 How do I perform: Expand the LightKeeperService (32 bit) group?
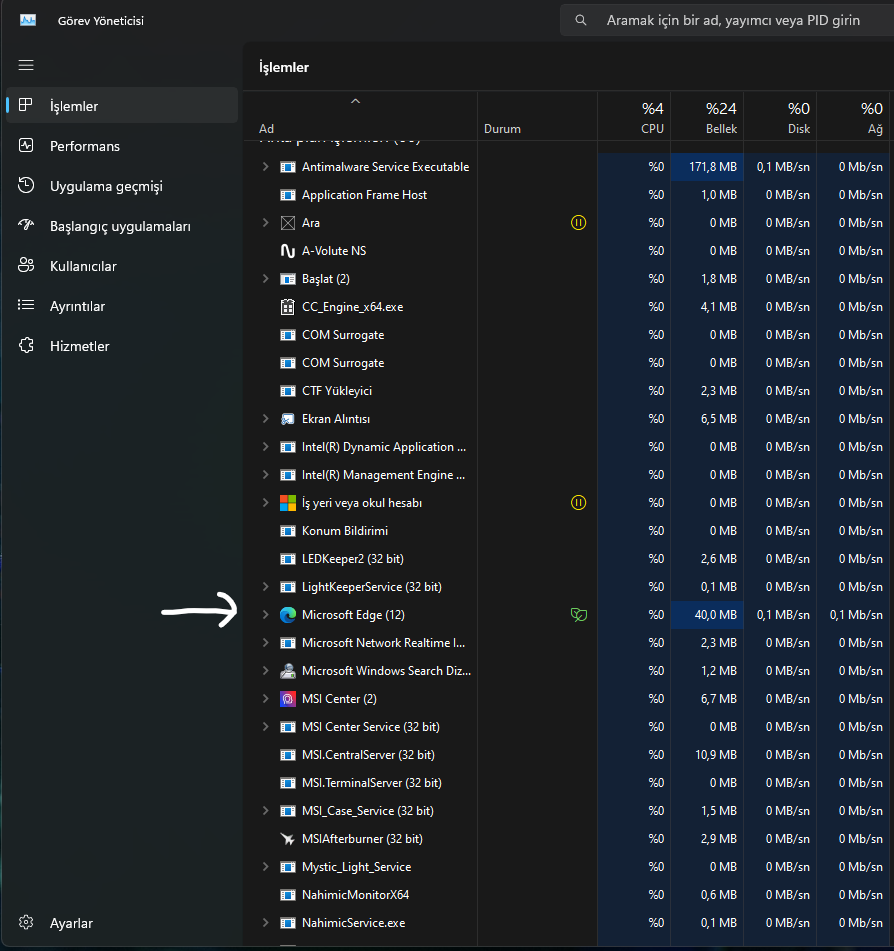pos(265,586)
